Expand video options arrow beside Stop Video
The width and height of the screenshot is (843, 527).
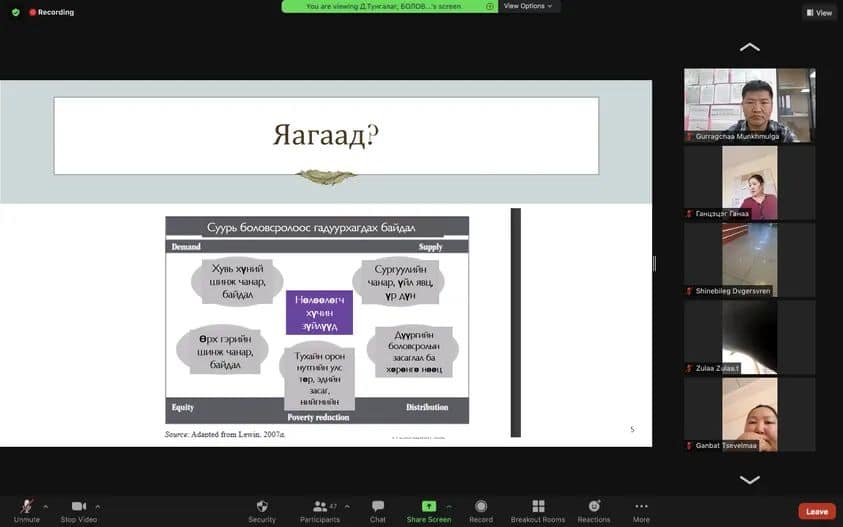tap(97, 506)
